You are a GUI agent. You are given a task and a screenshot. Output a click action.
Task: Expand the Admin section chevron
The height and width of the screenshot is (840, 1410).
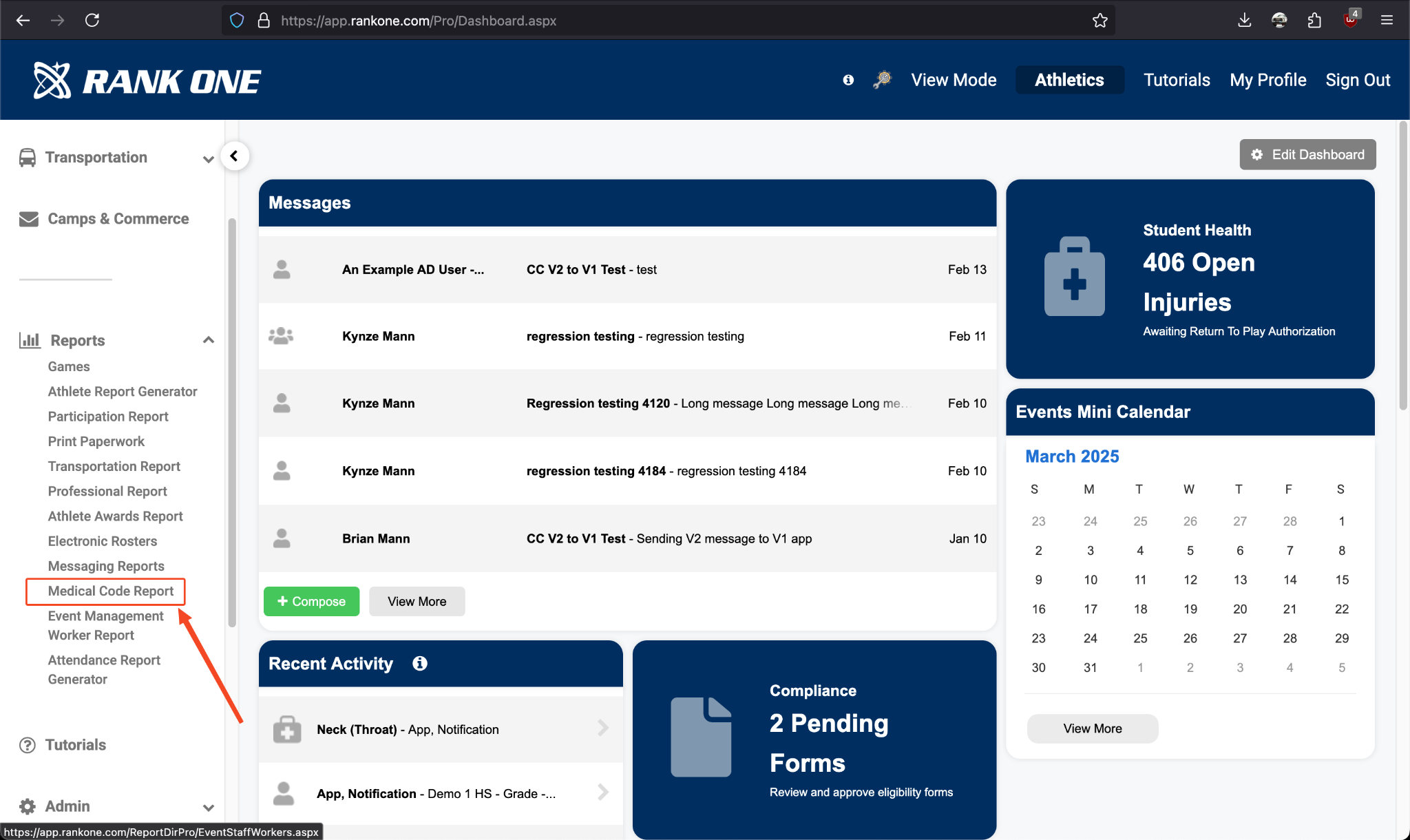pyautogui.click(x=208, y=808)
